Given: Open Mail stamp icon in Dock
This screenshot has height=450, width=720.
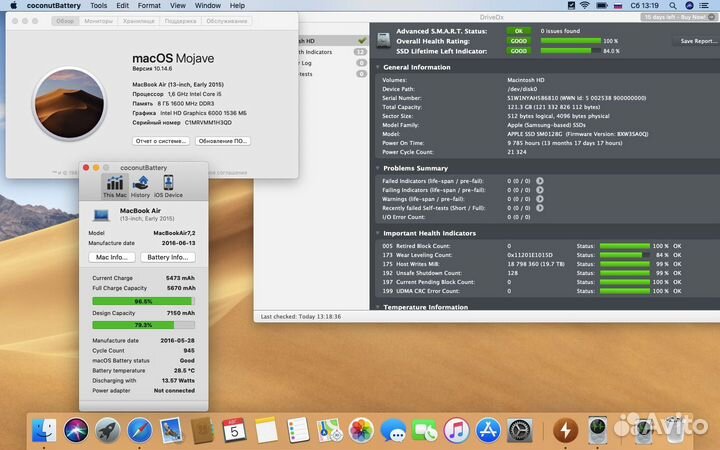Looking at the screenshot, I should [171, 430].
